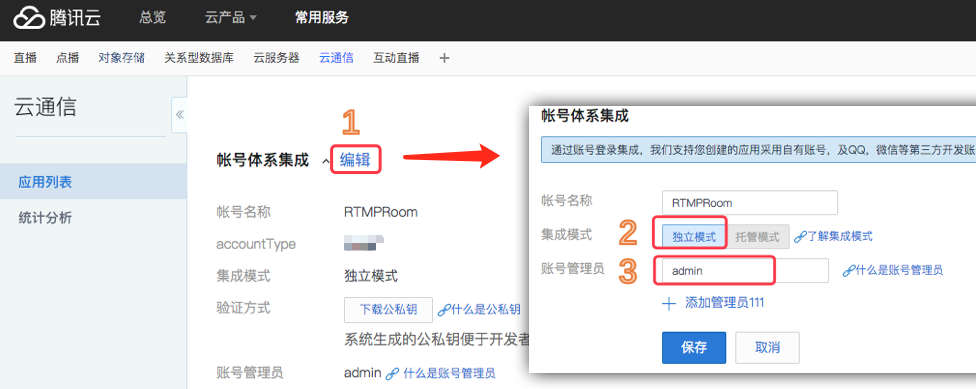976x389 pixels.
Task: Select 独立模式 integration mode
Action: coord(693,237)
